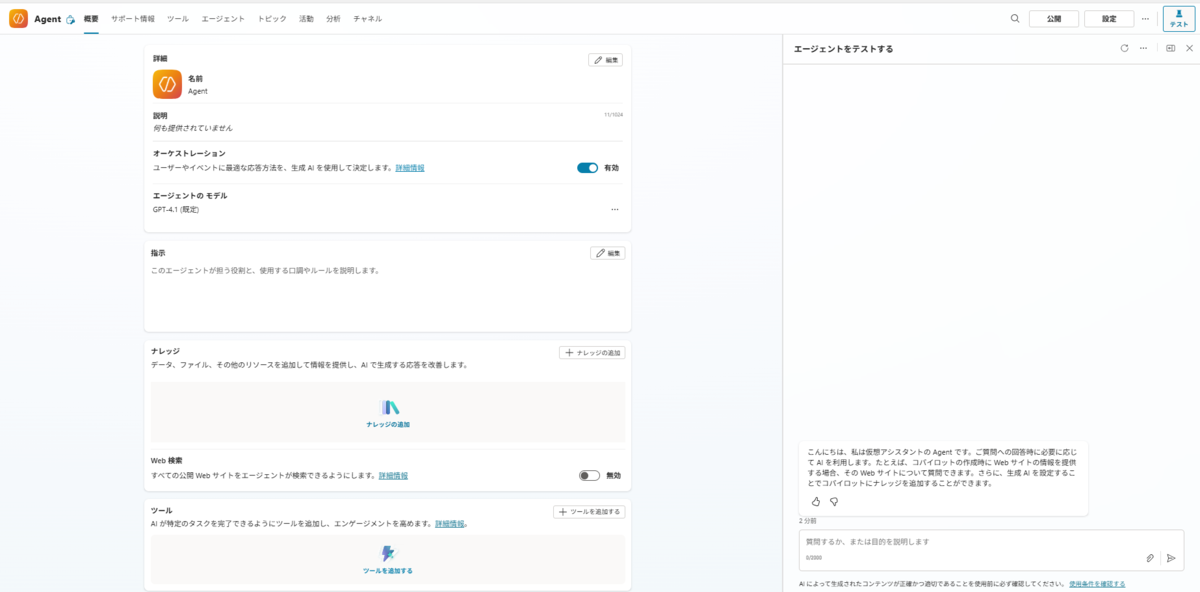This screenshot has height=592, width=1200.
Task: Click the agent status icon beside Agent title
Action: 70,19
